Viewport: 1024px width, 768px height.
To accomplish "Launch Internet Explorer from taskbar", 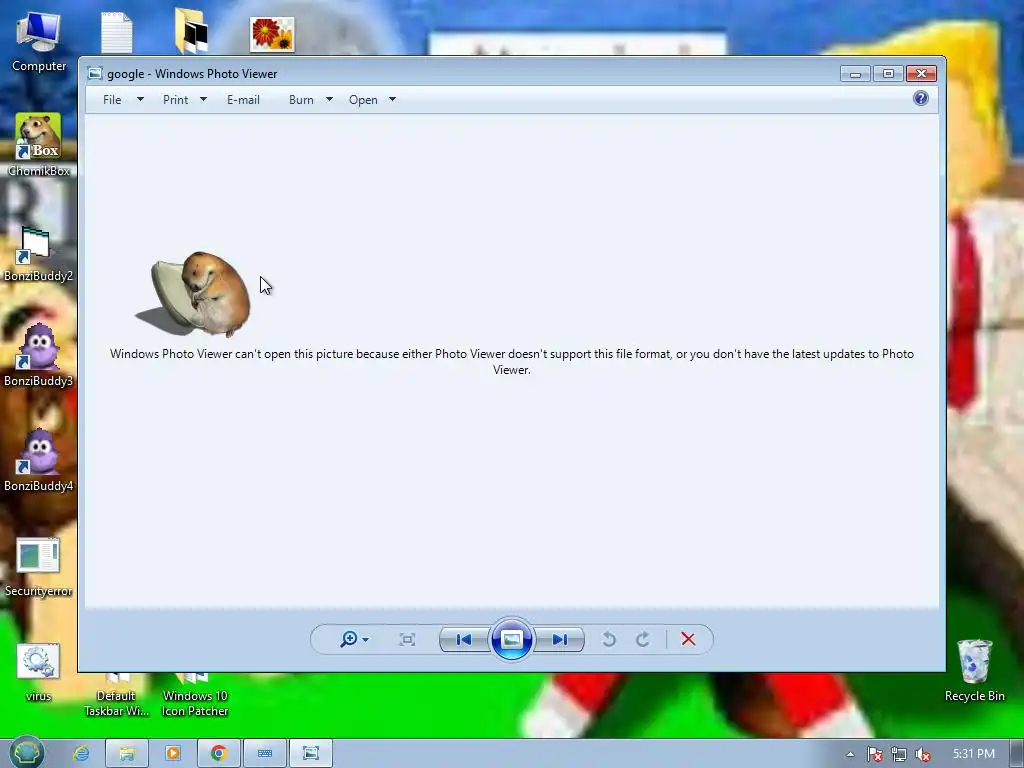I will [x=81, y=753].
